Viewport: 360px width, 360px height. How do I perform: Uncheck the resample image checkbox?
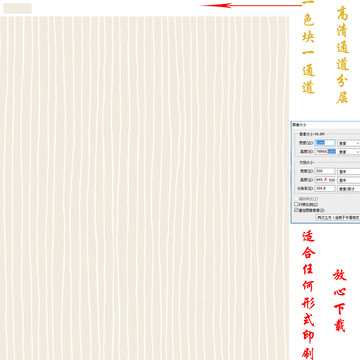click(x=296, y=210)
